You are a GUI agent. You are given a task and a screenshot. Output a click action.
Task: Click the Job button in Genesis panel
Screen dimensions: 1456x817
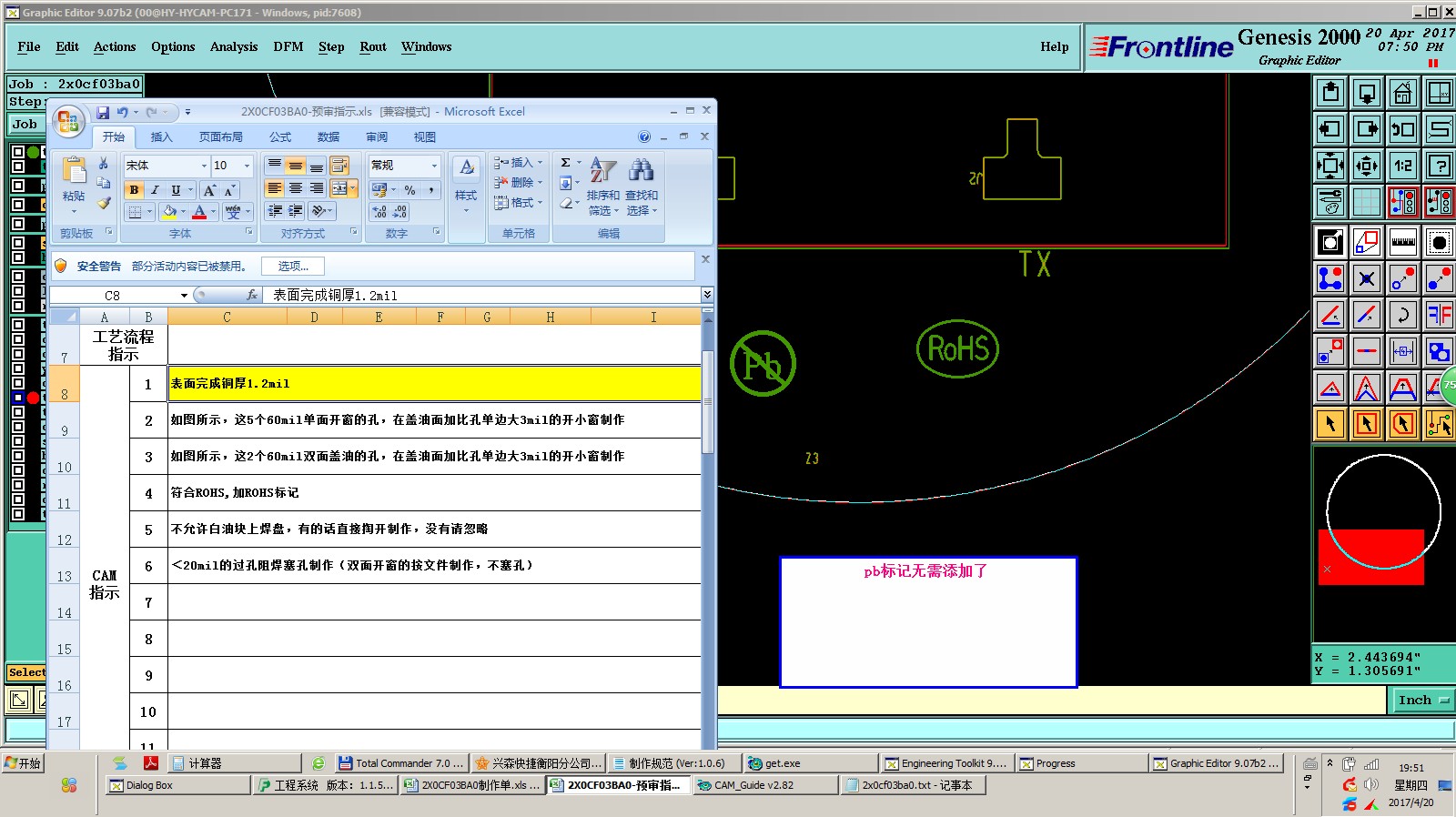[x=25, y=125]
